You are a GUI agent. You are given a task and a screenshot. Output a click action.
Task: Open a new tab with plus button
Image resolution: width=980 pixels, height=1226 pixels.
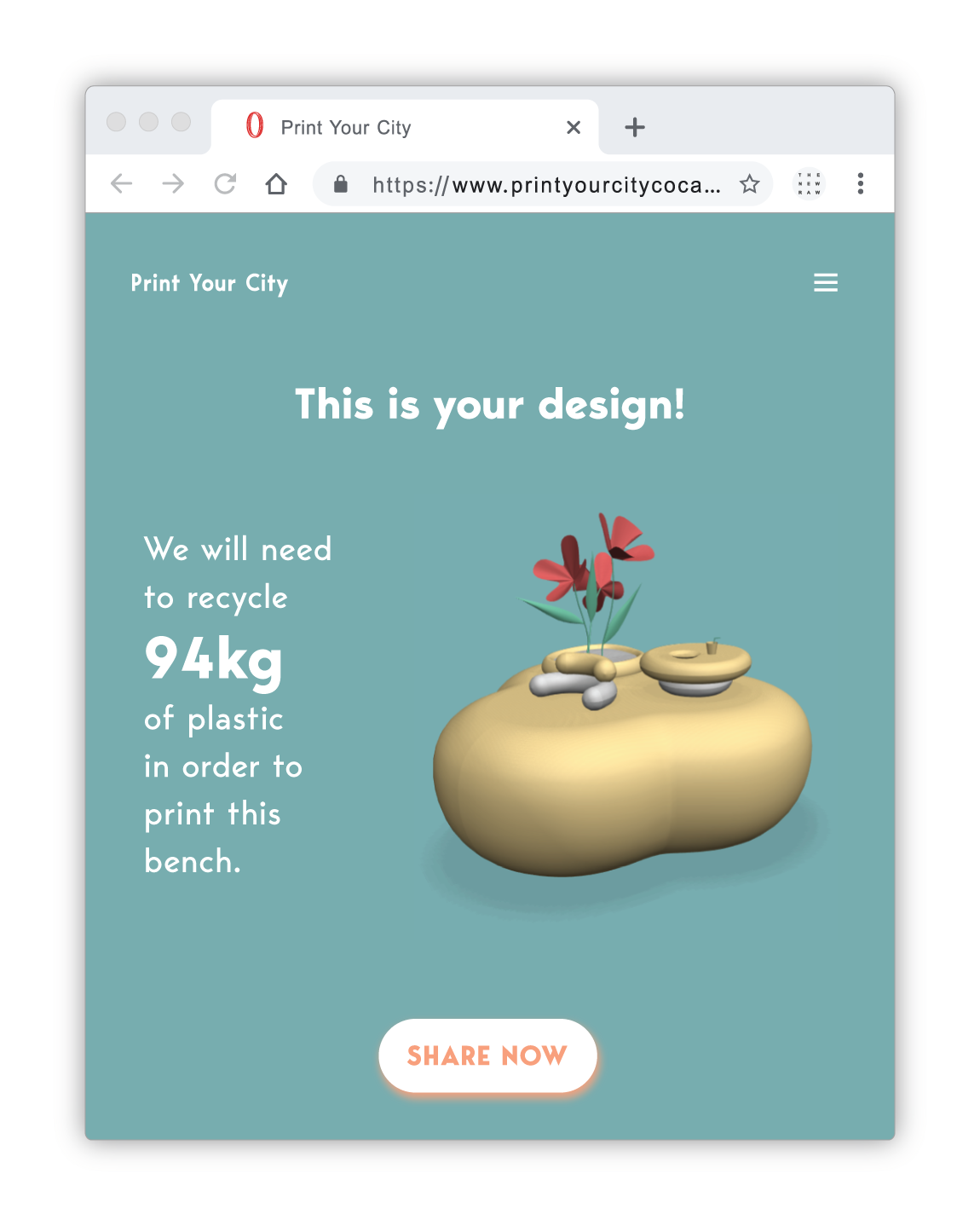pyautogui.click(x=635, y=127)
